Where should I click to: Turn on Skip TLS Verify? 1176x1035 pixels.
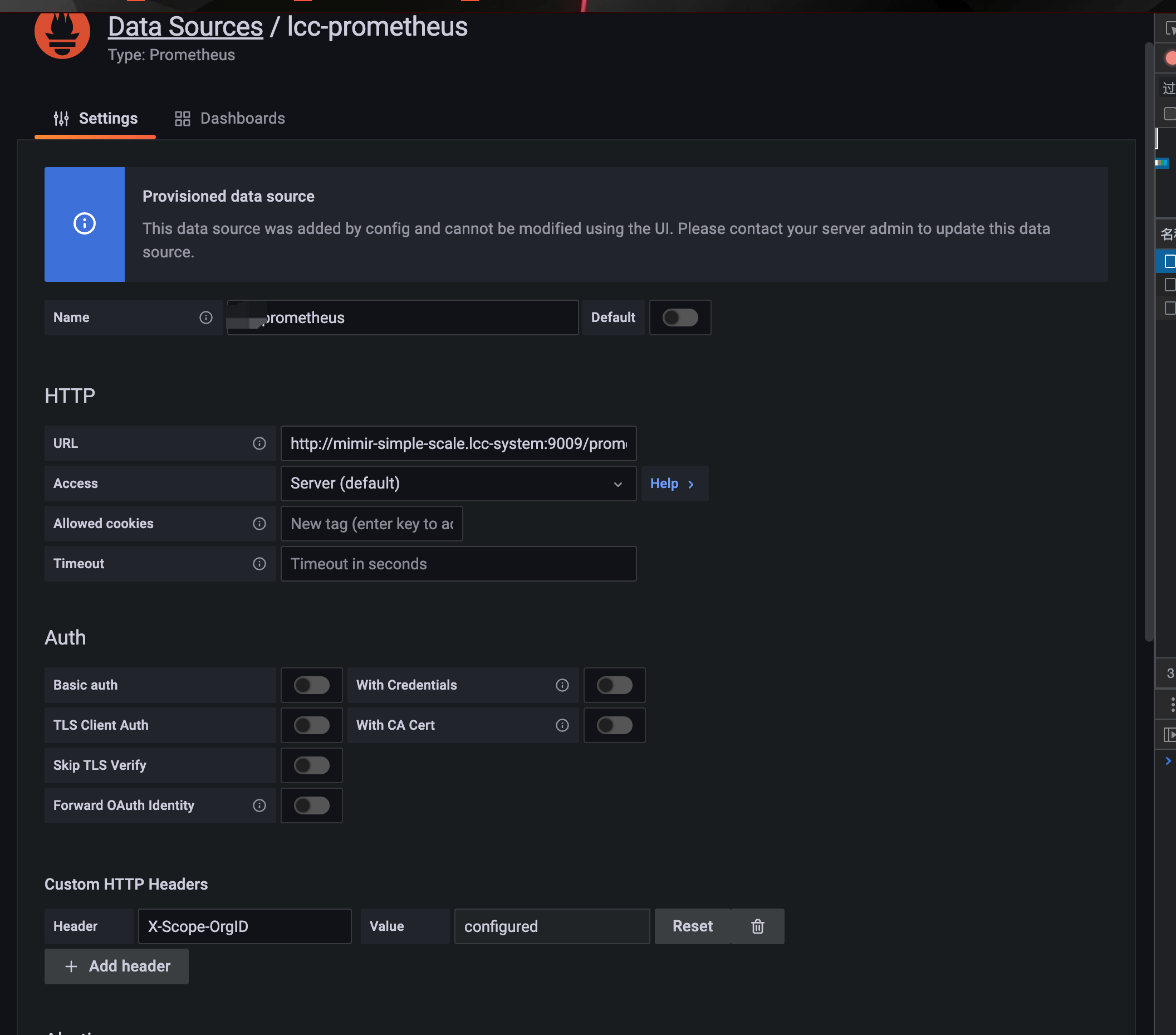tap(311, 765)
